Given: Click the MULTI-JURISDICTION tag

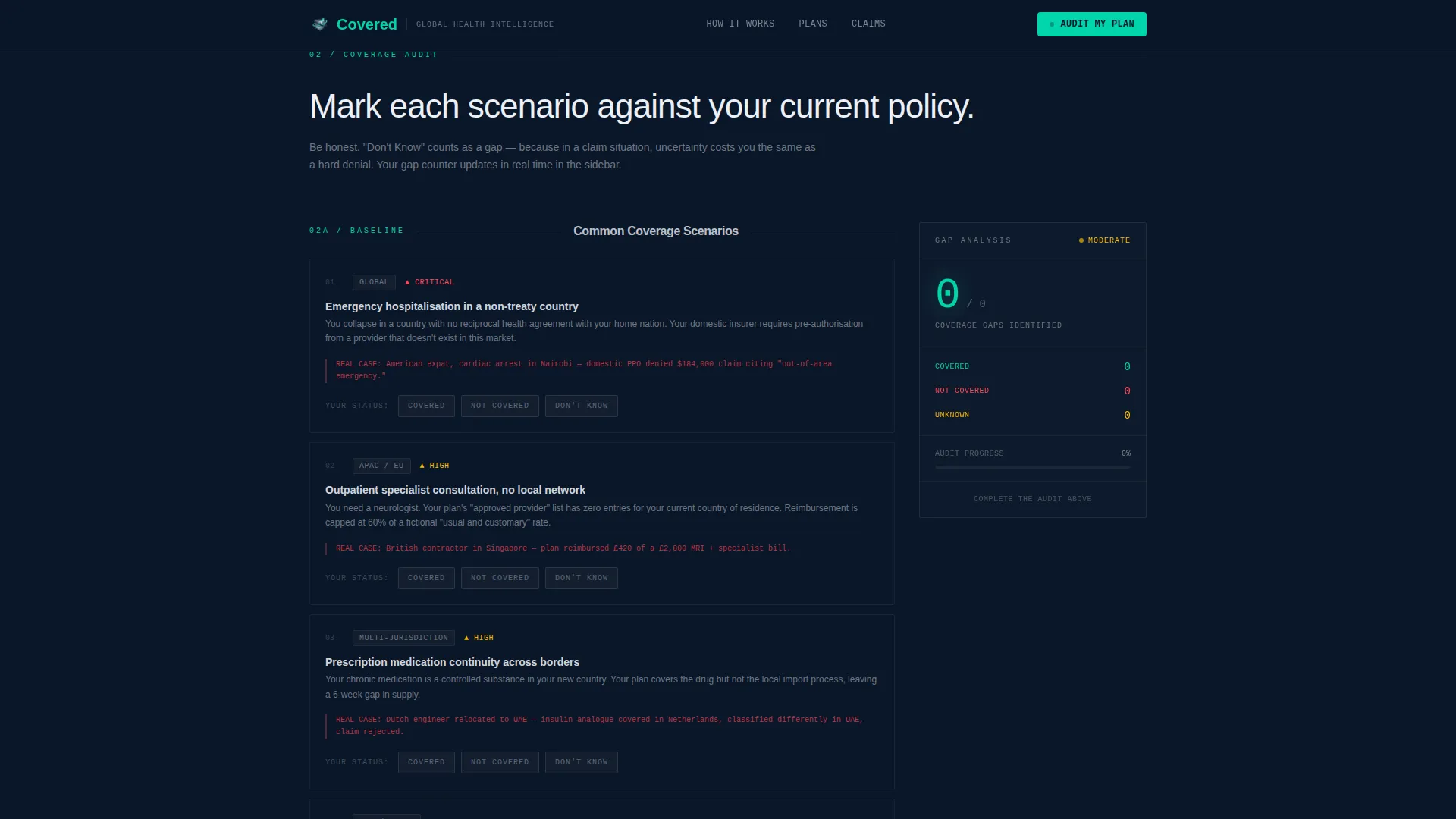Looking at the screenshot, I should coord(403,638).
